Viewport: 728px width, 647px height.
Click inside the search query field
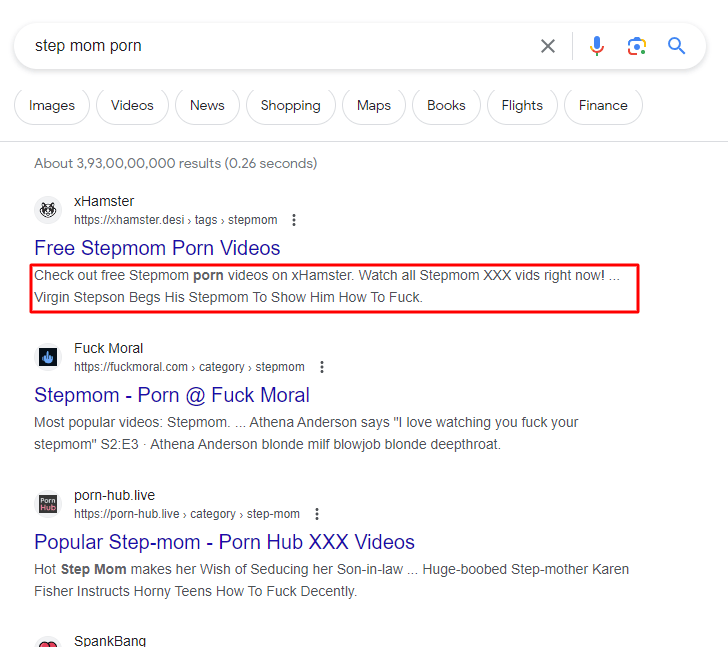tap(279, 46)
